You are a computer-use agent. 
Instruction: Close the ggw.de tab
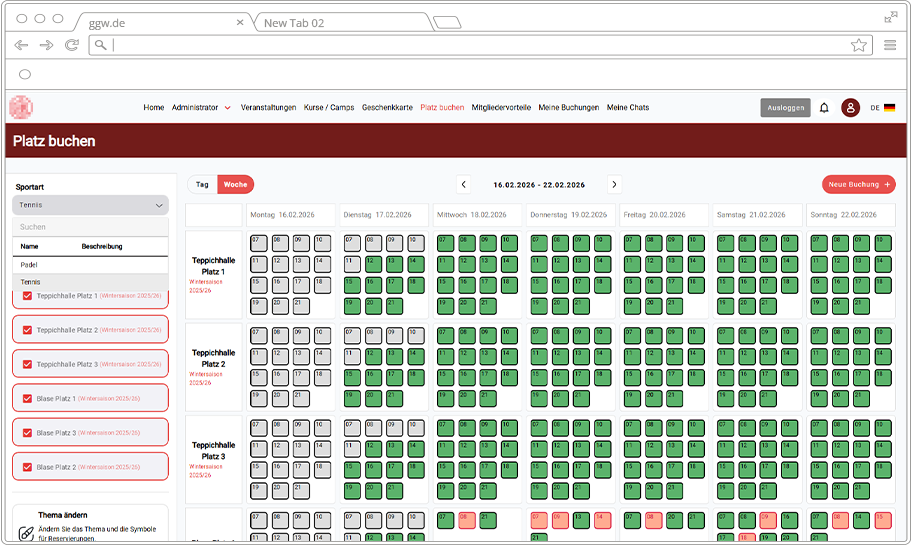coord(240,23)
